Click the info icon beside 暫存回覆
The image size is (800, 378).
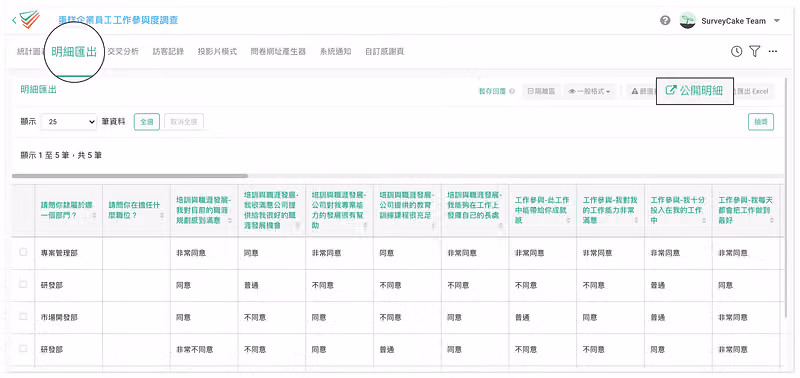512,91
